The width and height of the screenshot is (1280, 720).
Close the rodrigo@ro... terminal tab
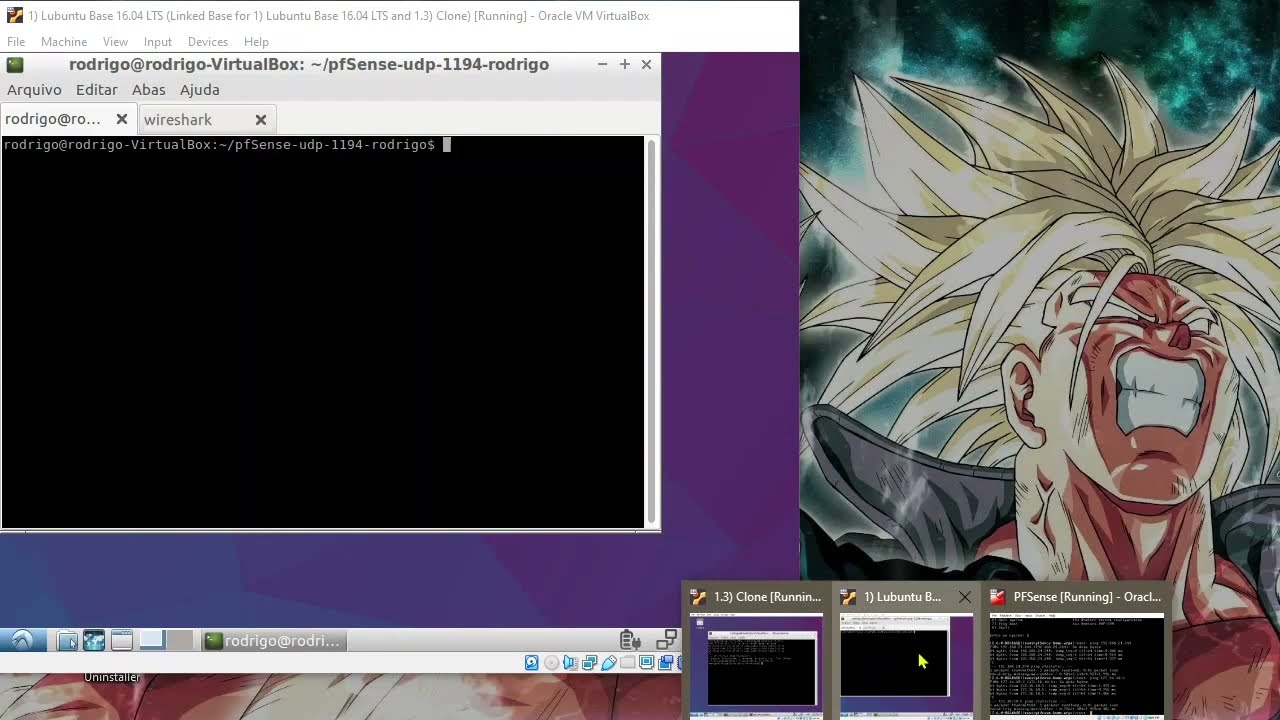(122, 119)
